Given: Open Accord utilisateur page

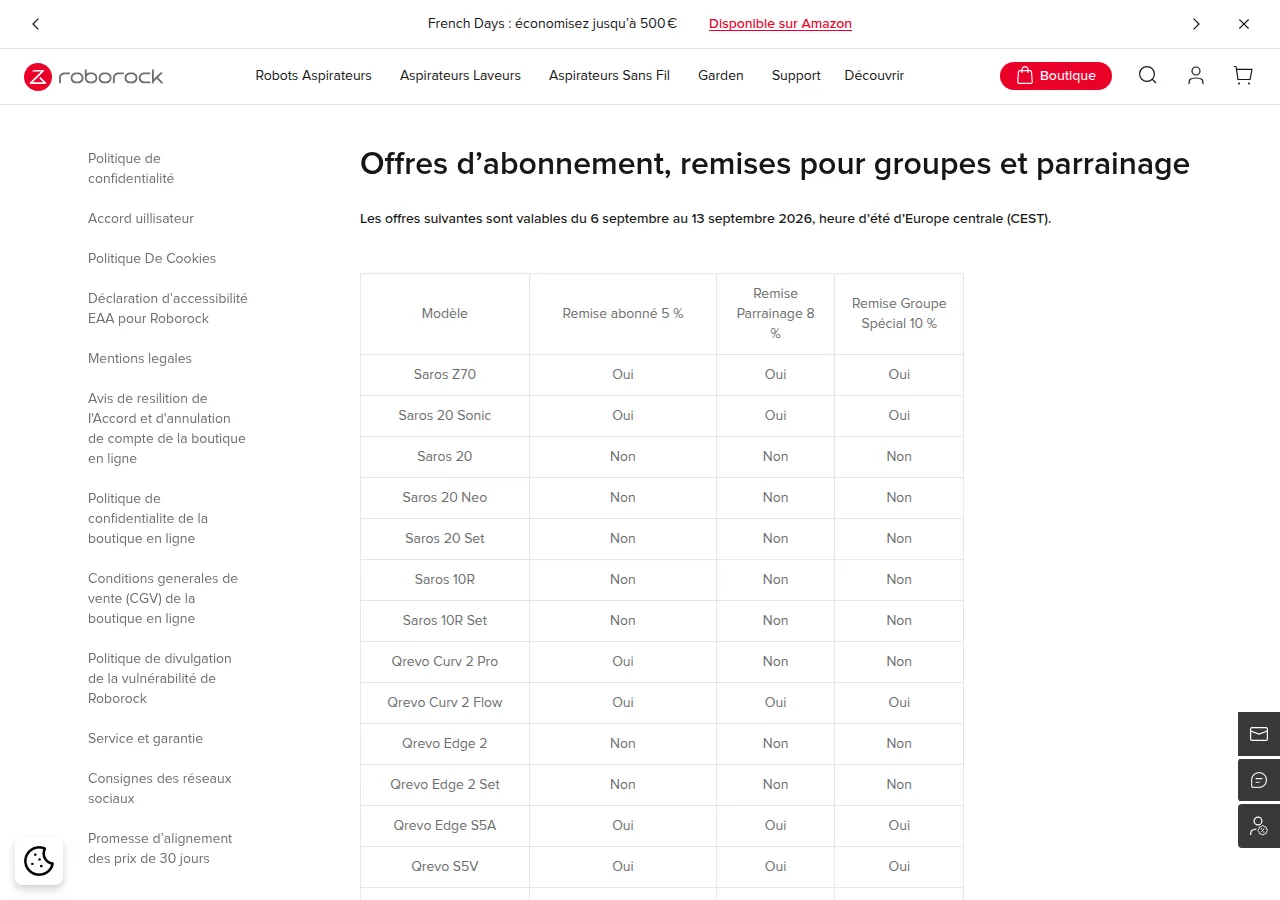Looking at the screenshot, I should click(141, 218).
